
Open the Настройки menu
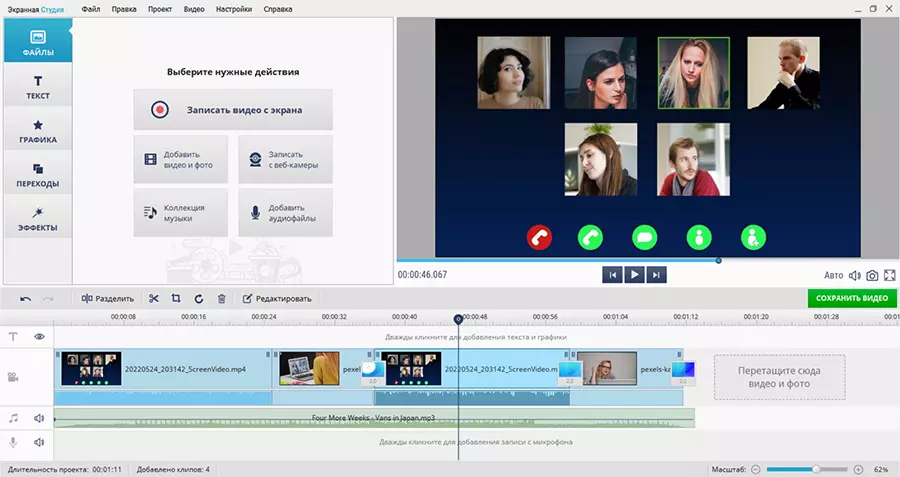point(234,8)
